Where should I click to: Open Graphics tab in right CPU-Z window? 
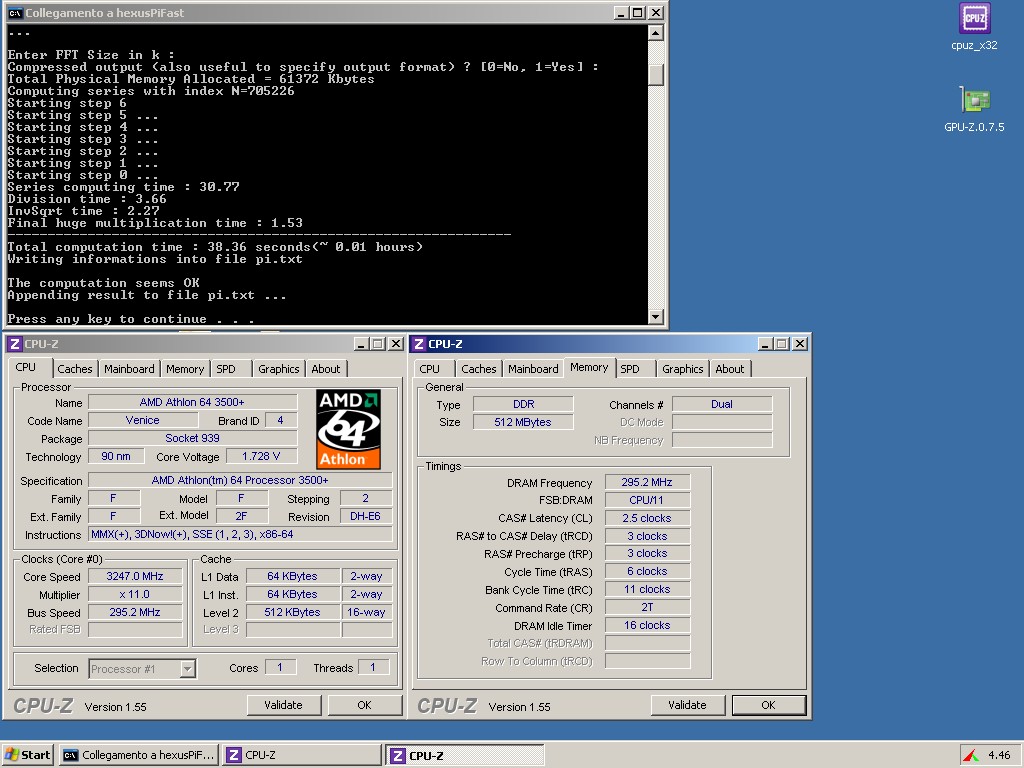[x=682, y=369]
